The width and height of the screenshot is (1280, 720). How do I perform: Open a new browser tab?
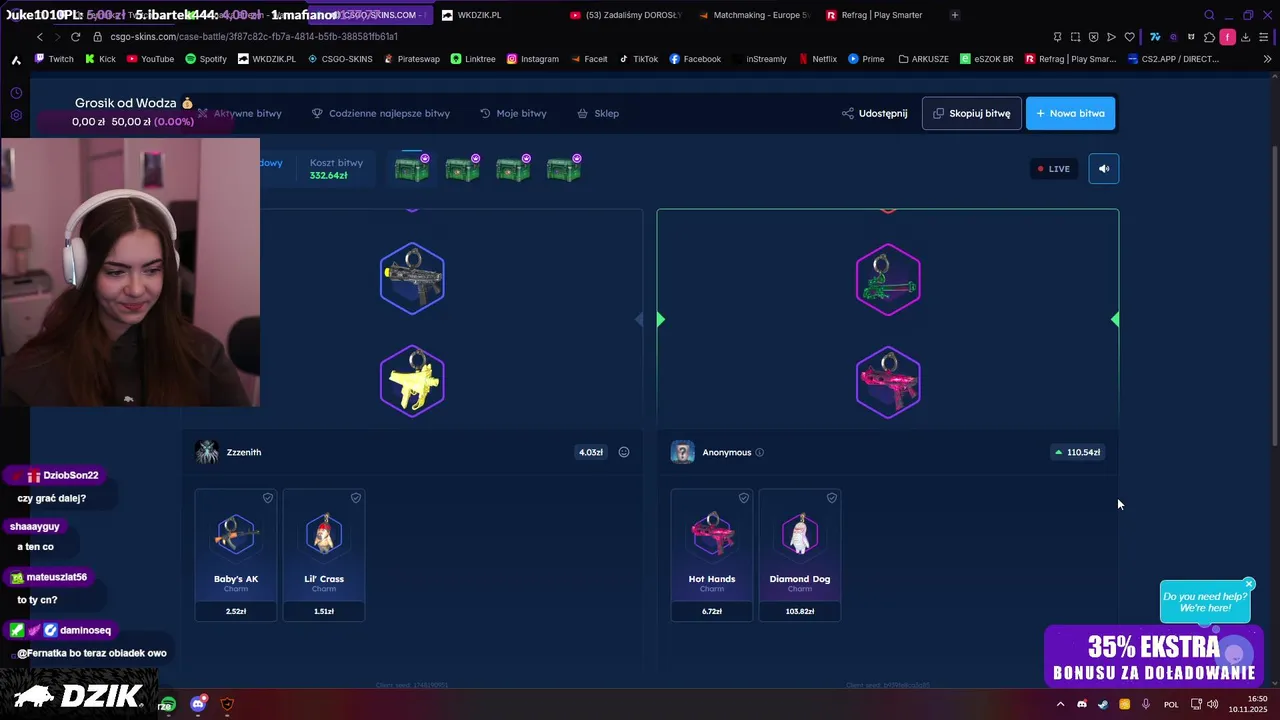point(954,15)
